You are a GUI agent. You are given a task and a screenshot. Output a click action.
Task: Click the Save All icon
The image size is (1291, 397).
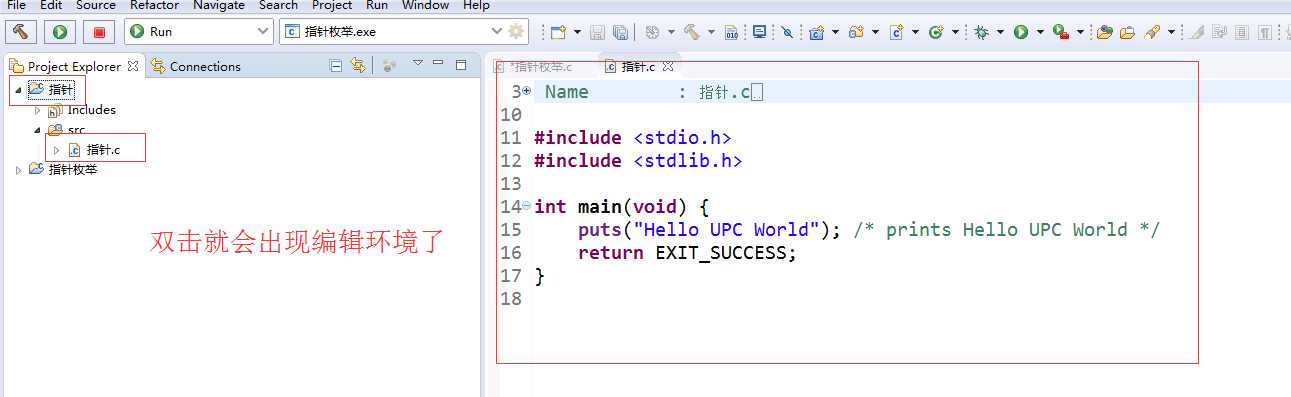click(x=620, y=32)
